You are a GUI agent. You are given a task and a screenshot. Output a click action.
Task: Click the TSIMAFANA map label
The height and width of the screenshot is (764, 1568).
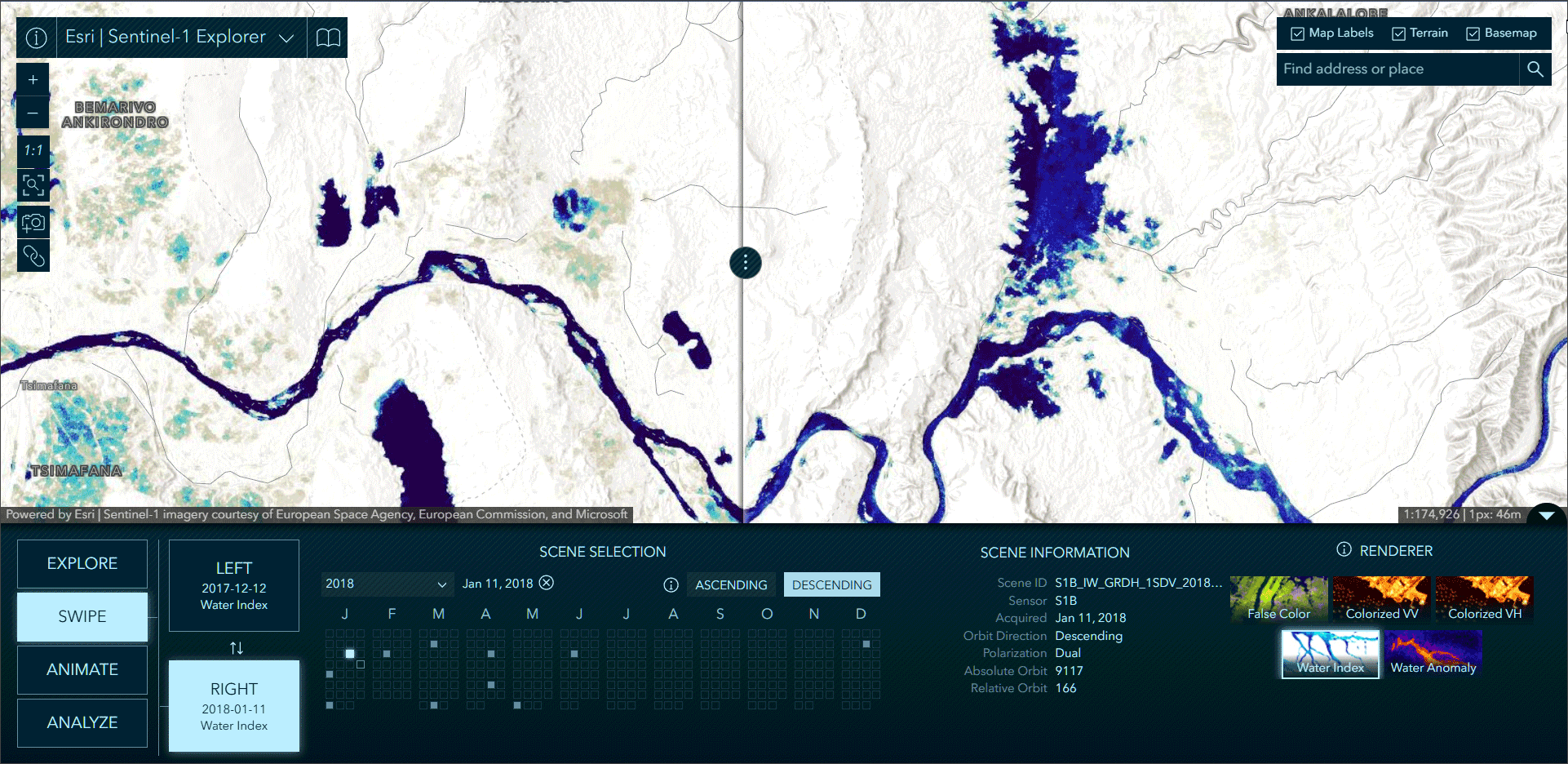point(77,471)
